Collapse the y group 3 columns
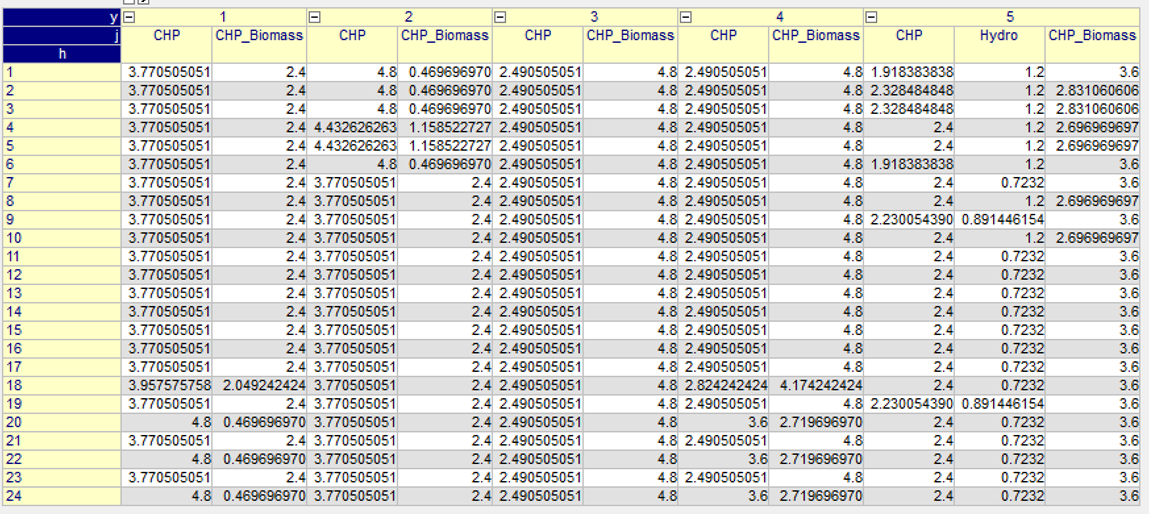The image size is (1149, 514). [499, 18]
